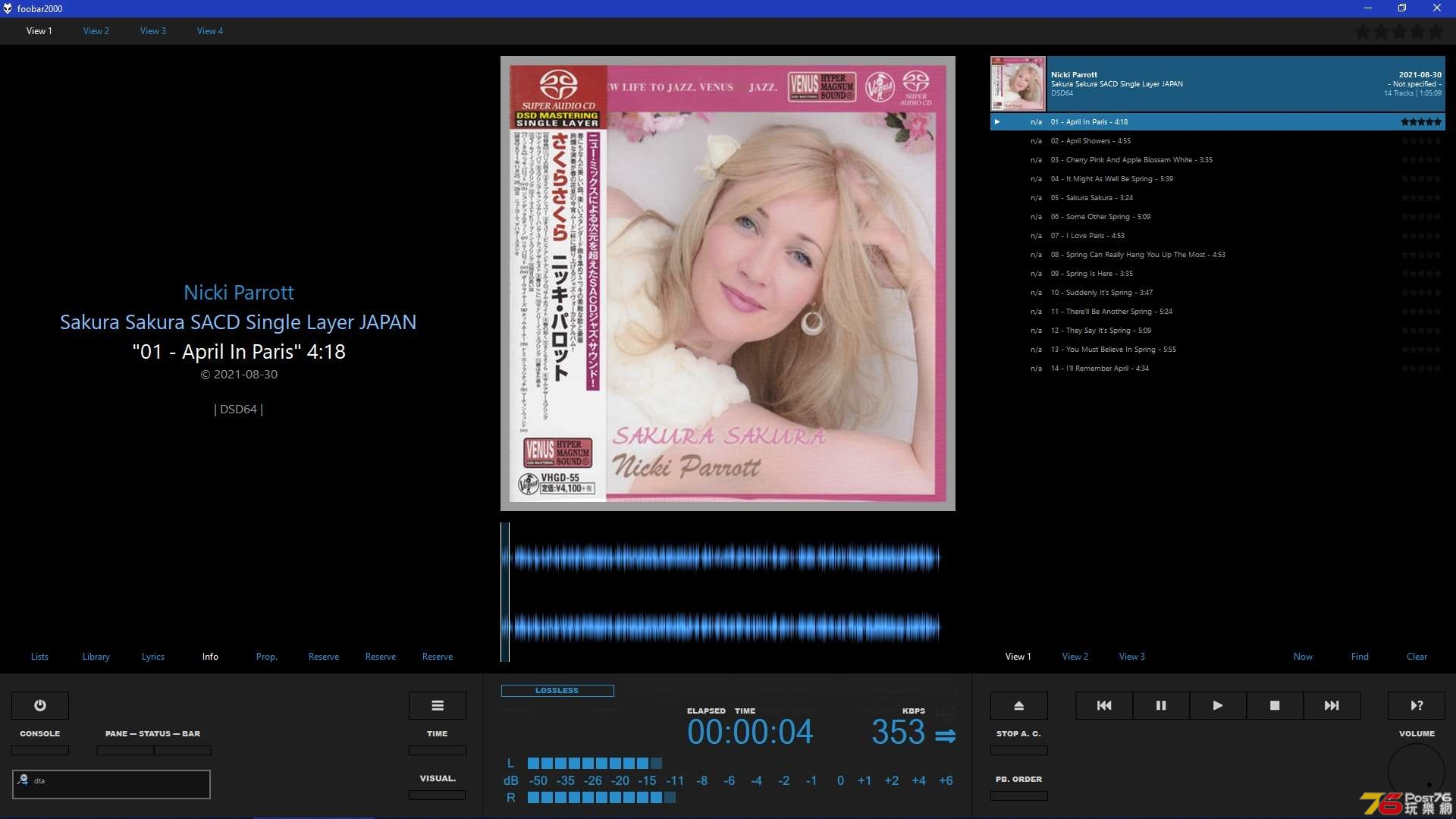Select track 11 - There'll Be Another Spring
1456x819 pixels.
(1218, 312)
